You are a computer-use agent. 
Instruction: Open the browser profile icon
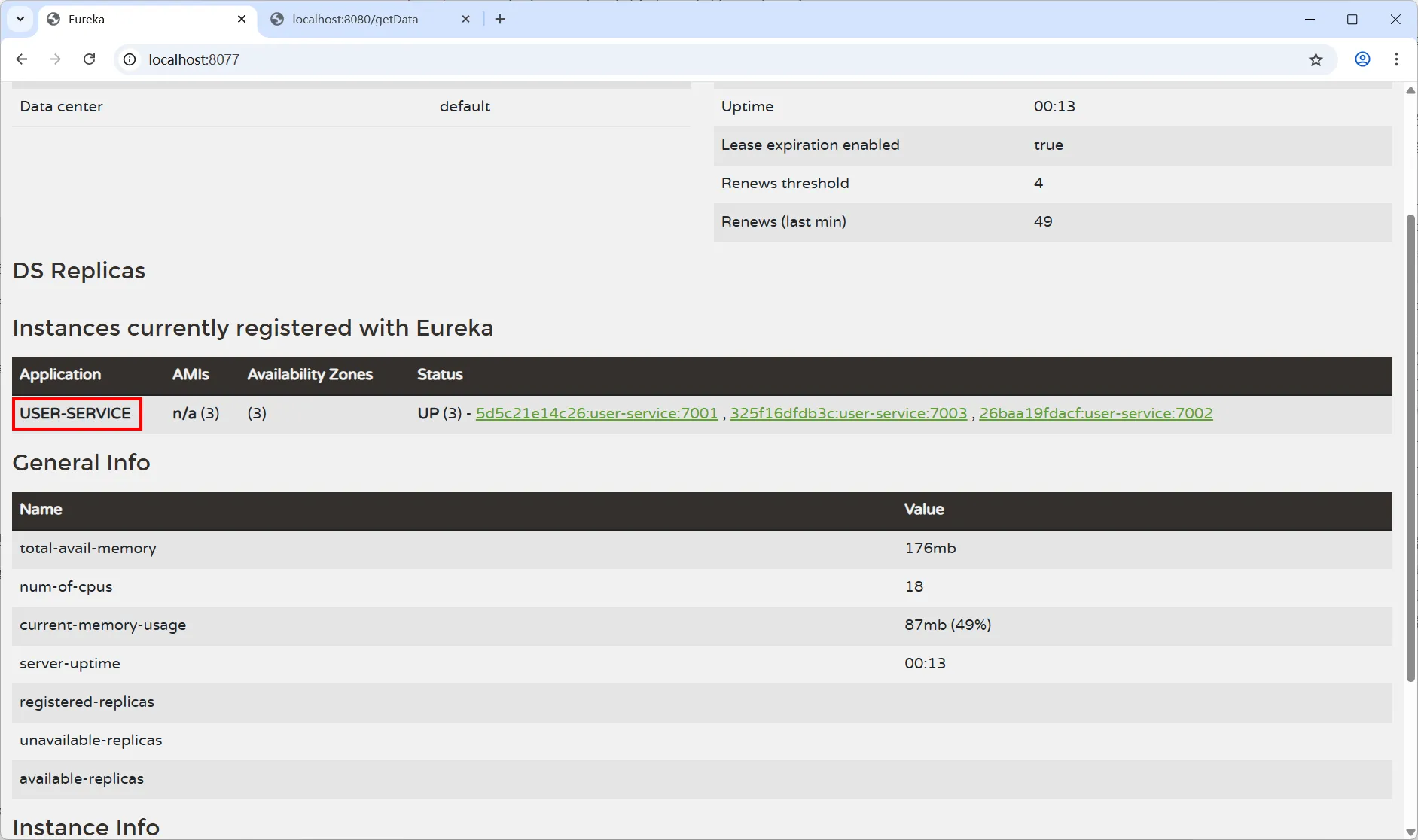point(1362,59)
